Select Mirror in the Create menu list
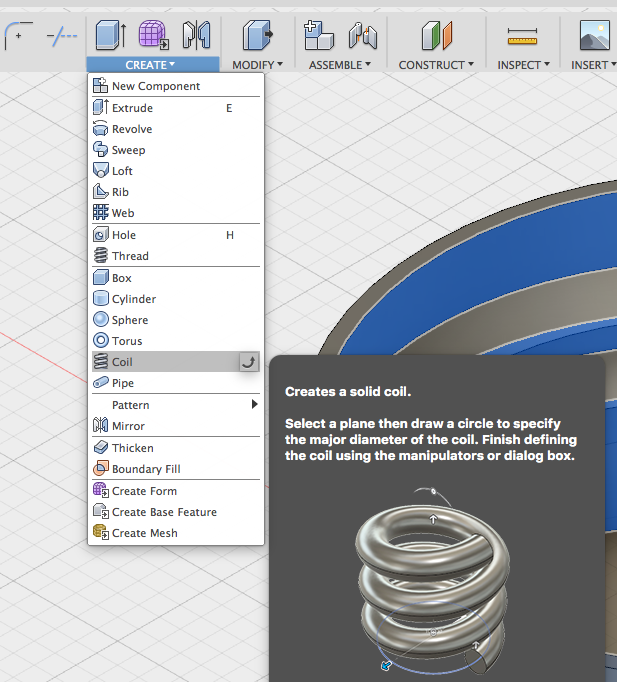This screenshot has width=617, height=682. coord(176,425)
